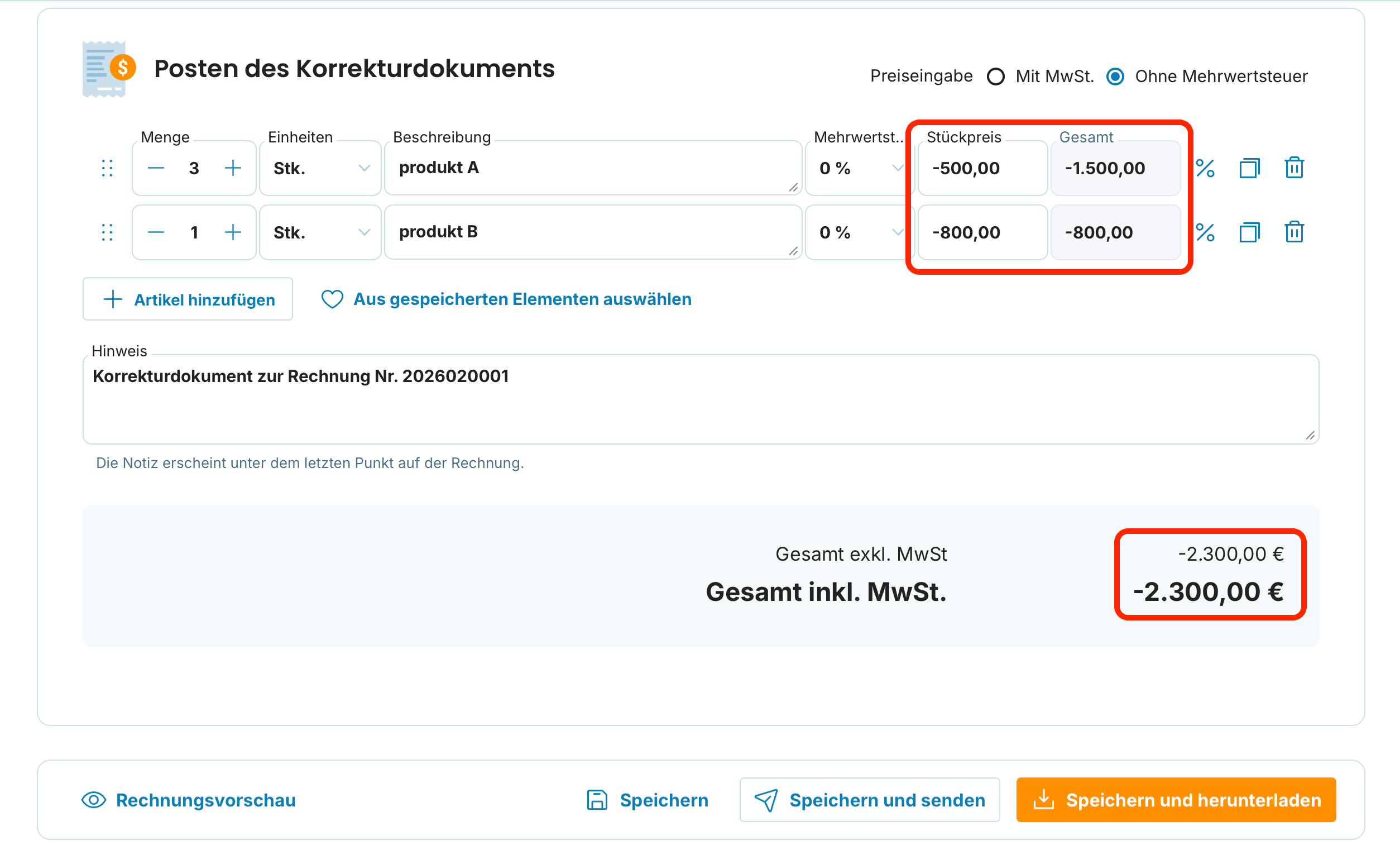Open units dropdown for produkt A

point(320,168)
